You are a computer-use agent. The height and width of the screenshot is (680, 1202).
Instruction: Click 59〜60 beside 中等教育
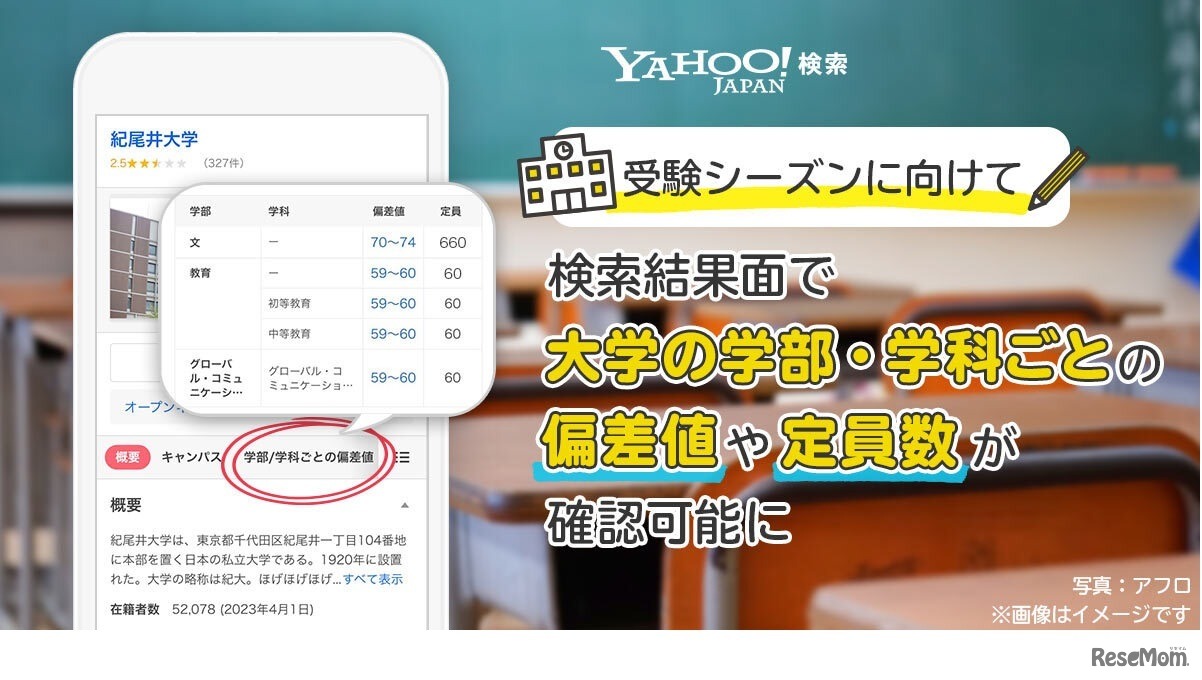tap(392, 332)
